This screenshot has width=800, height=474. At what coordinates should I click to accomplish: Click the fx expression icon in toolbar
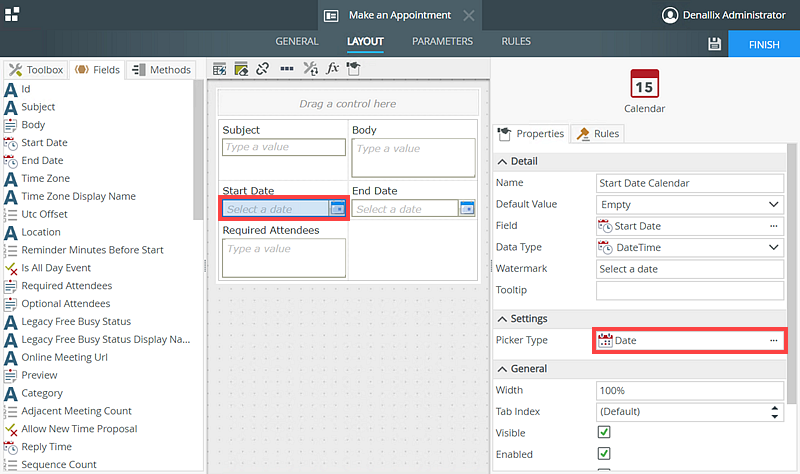333,69
